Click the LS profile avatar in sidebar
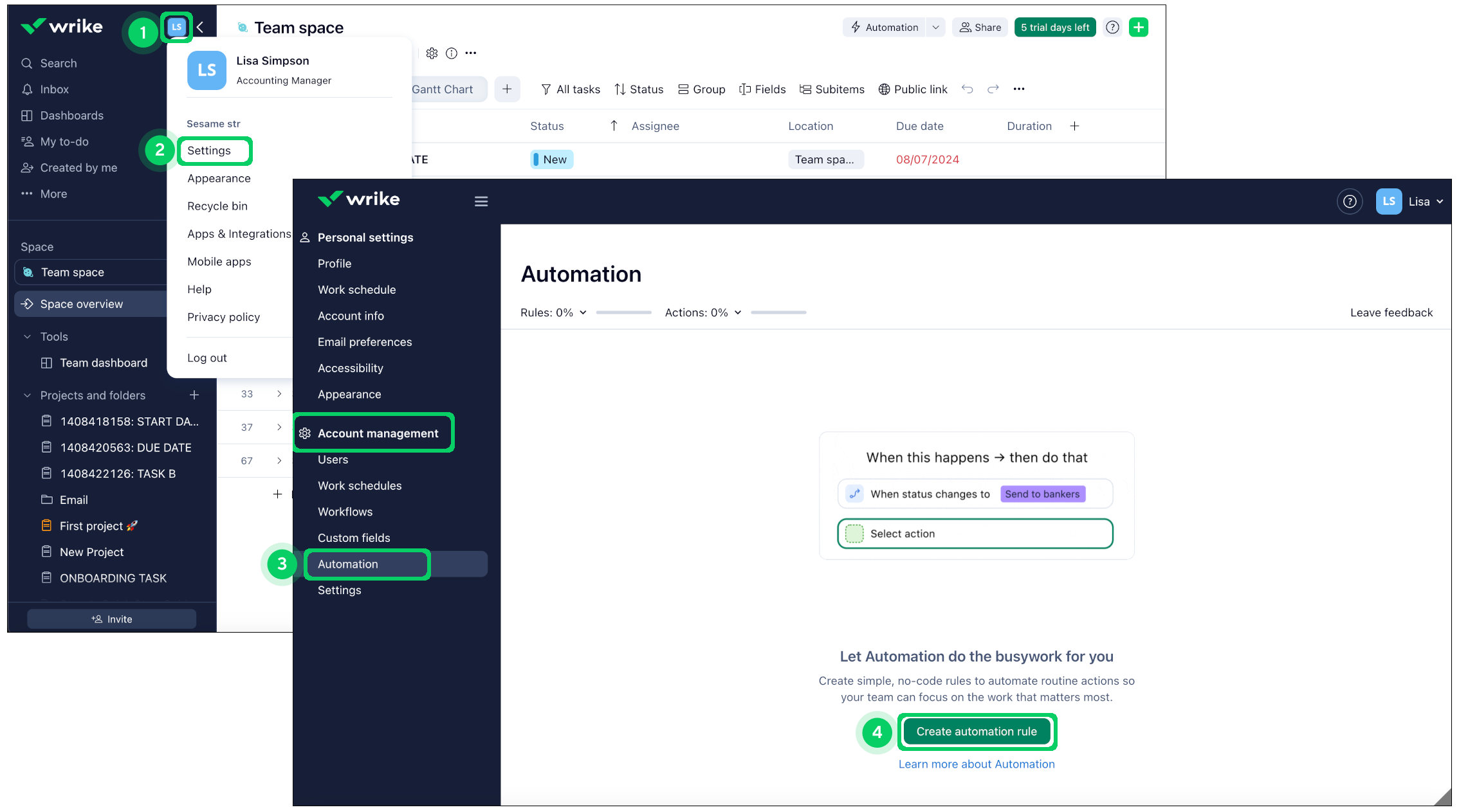The width and height of the screenshot is (1459, 812). click(x=176, y=27)
